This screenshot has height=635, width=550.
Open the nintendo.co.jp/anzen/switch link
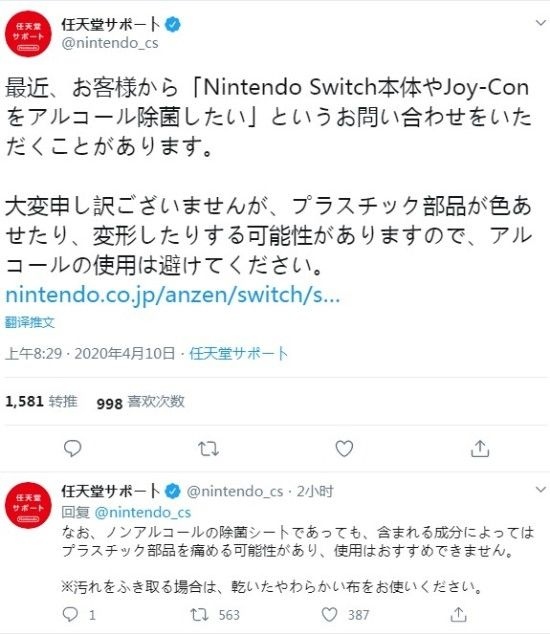(x=173, y=295)
